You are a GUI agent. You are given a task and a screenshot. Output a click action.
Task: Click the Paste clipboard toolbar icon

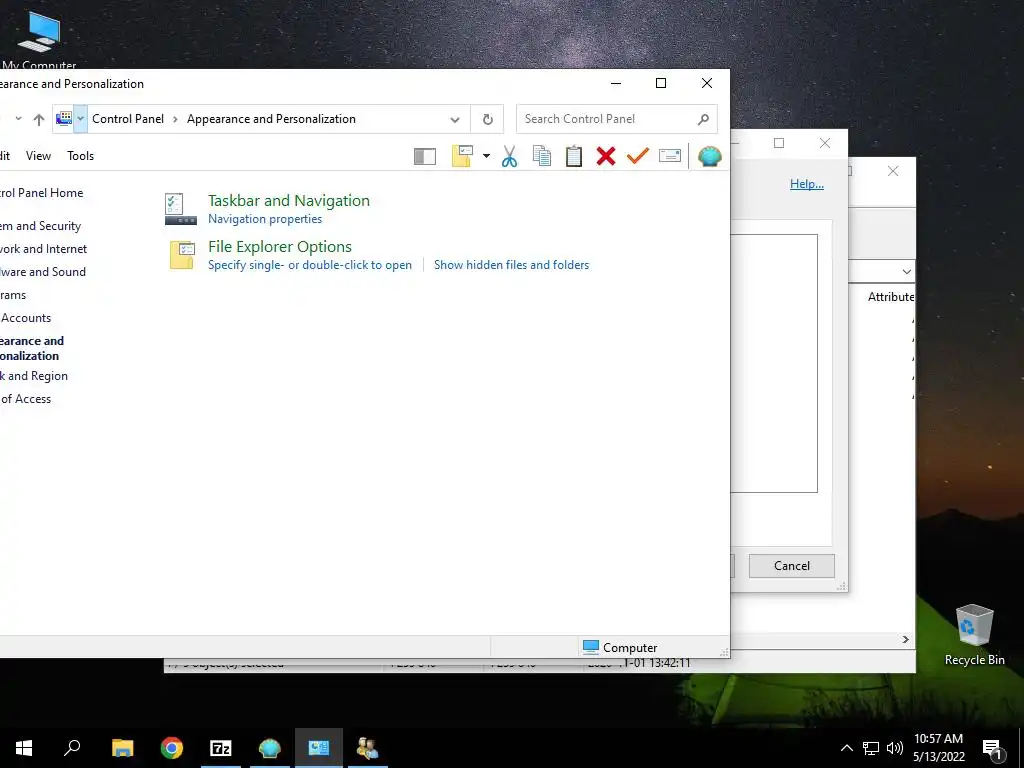[x=573, y=156]
